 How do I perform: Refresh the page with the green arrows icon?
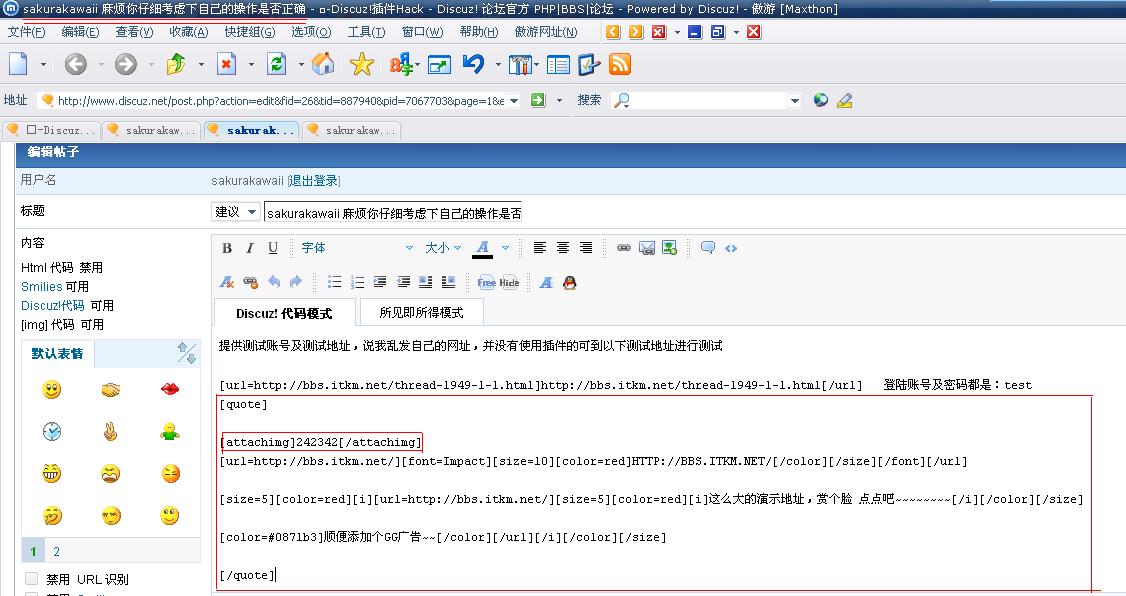click(276, 65)
